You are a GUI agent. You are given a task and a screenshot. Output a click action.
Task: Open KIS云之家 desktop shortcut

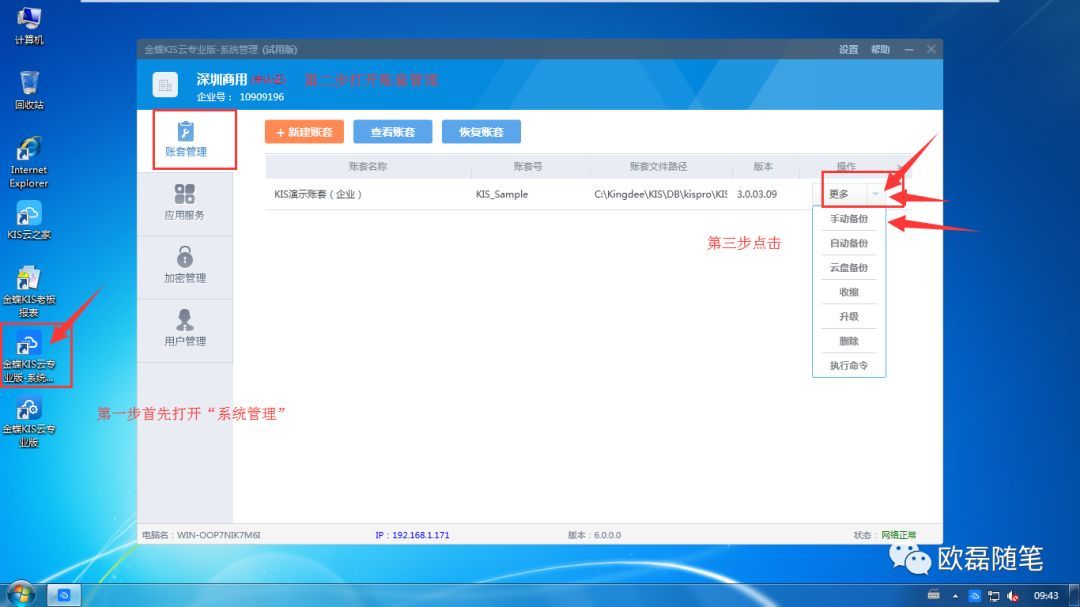coord(29,220)
